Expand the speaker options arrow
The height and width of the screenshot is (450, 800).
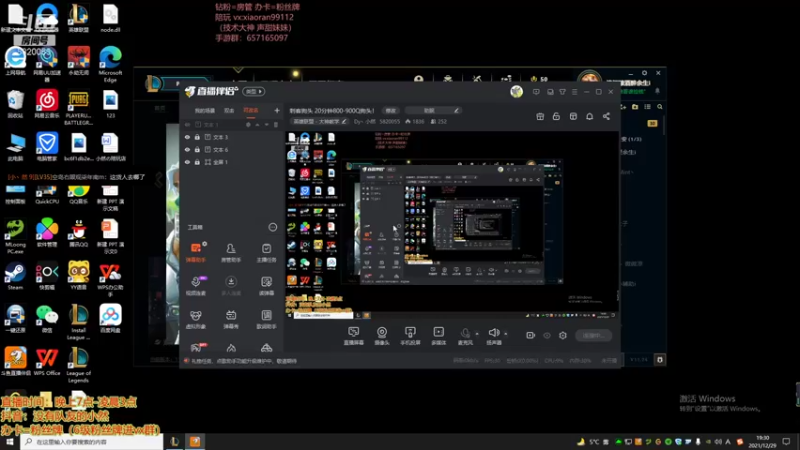tap(506, 334)
